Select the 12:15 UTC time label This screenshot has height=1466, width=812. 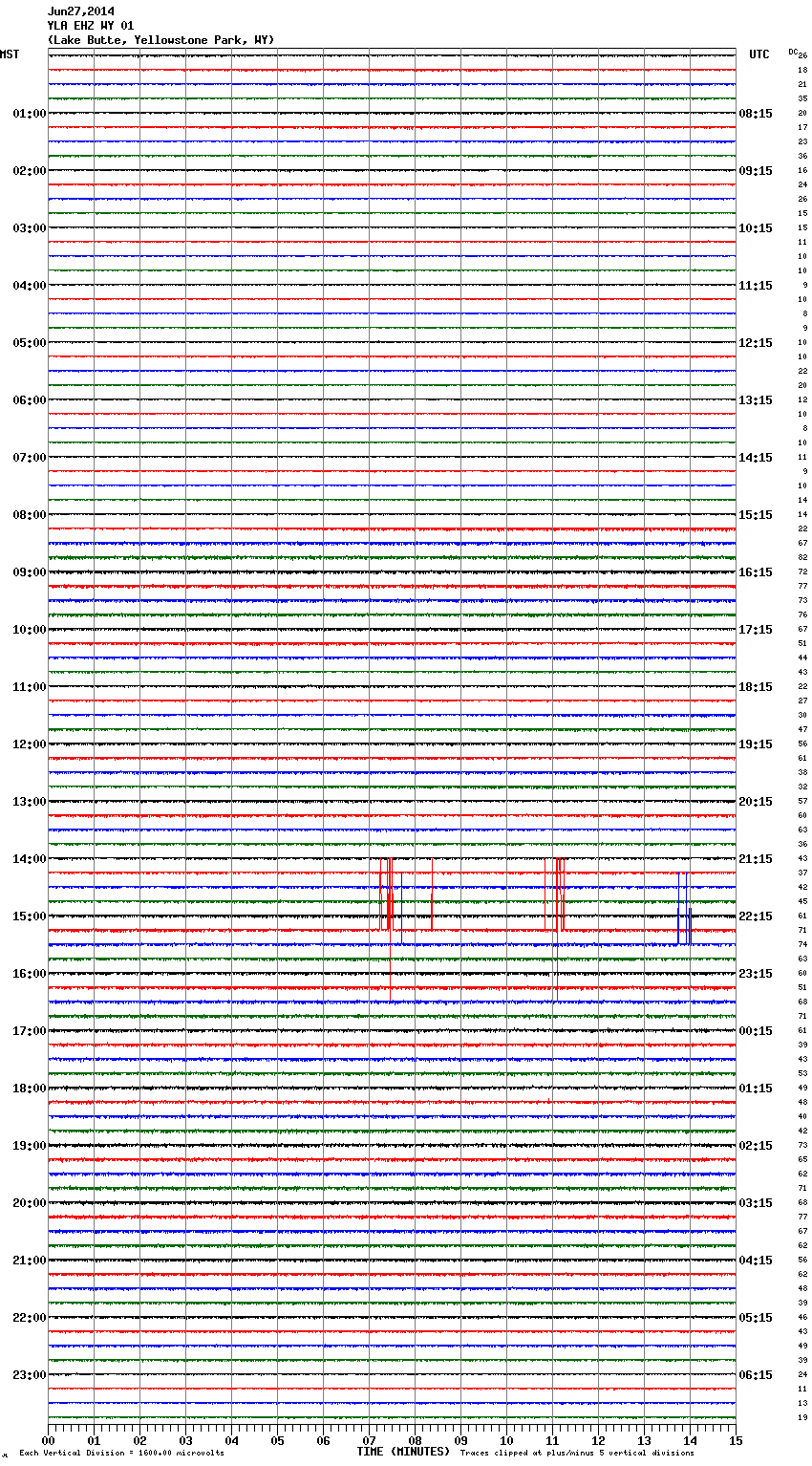pyautogui.click(x=756, y=343)
